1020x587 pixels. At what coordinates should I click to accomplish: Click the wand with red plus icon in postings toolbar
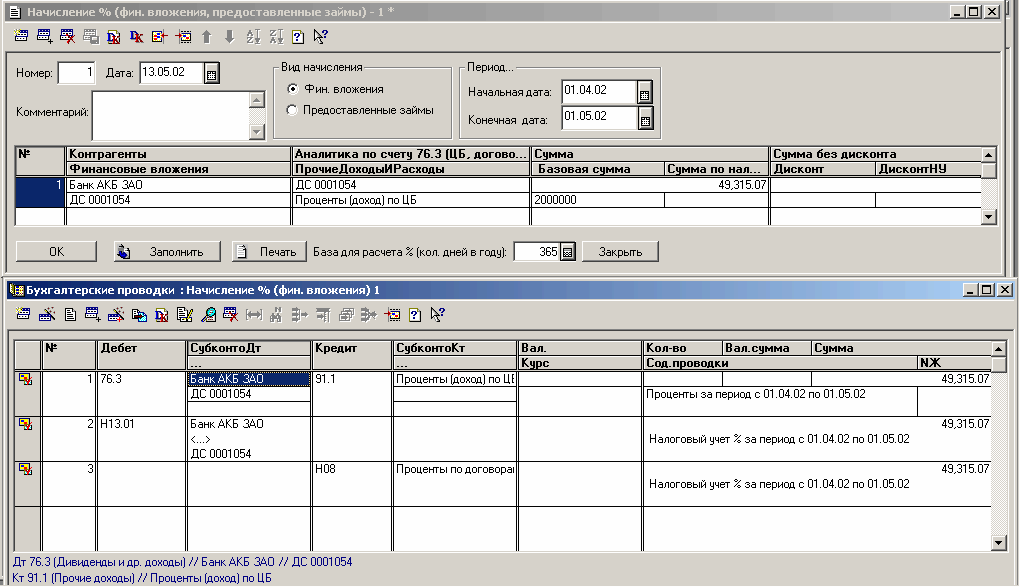pos(116,315)
